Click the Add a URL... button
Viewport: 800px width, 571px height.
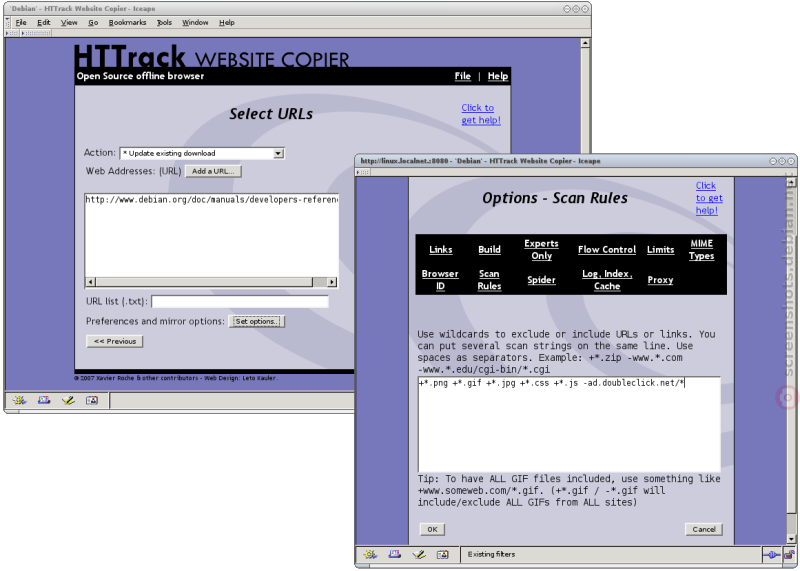213,171
